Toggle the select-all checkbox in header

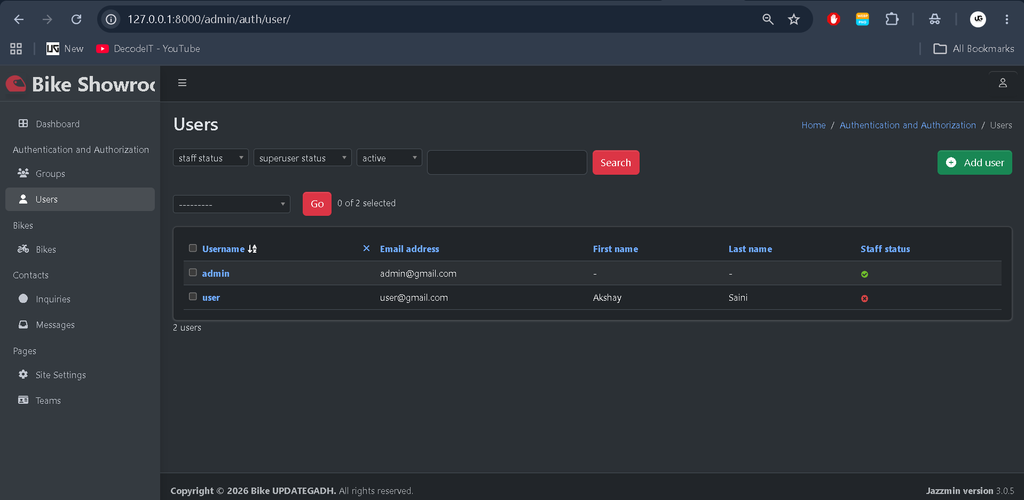[193, 248]
